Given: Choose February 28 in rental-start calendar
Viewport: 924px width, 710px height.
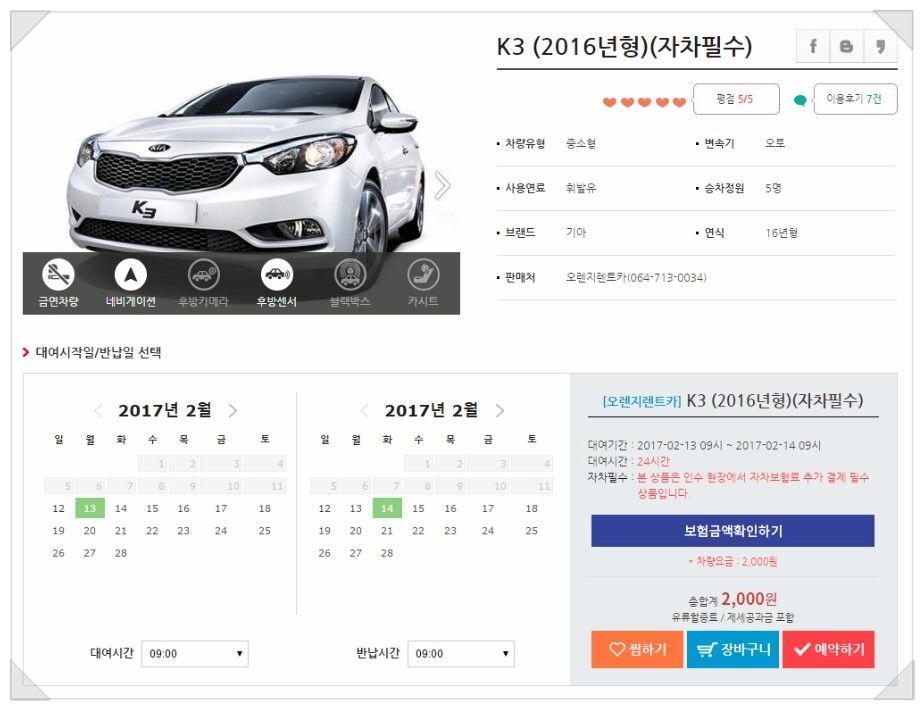Looking at the screenshot, I should pos(121,553).
